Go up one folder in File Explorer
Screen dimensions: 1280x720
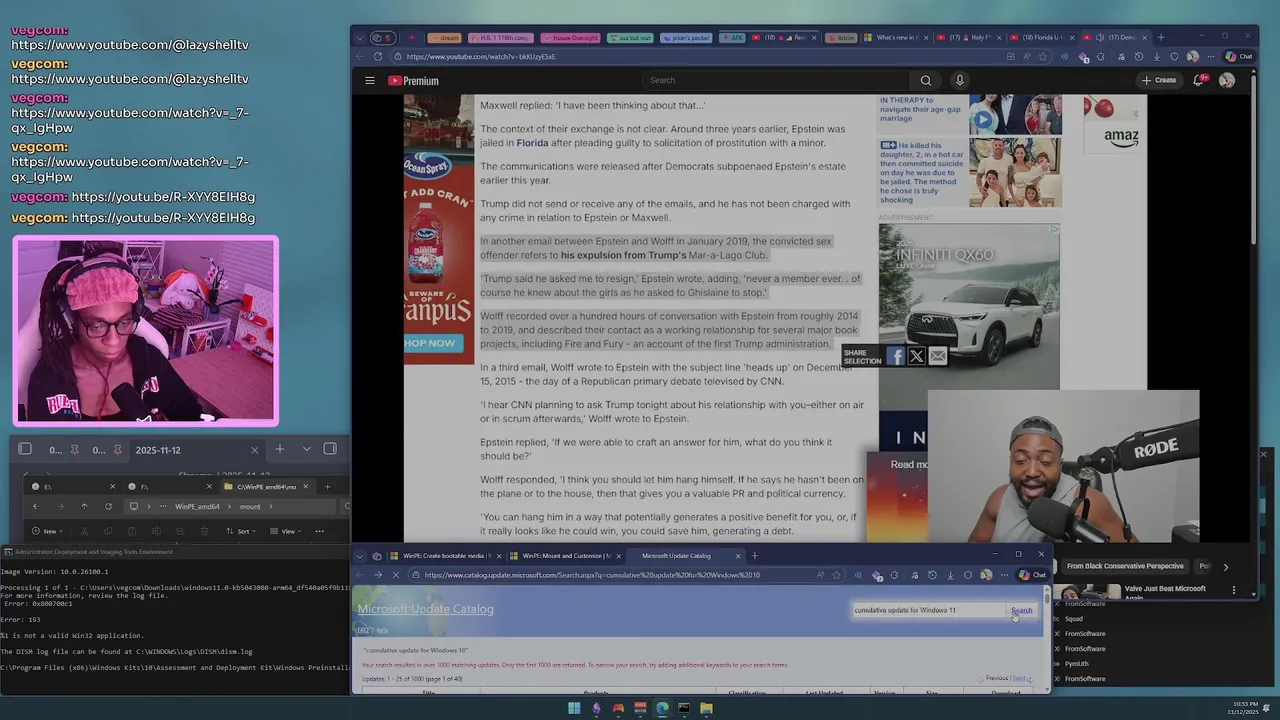tap(84, 506)
